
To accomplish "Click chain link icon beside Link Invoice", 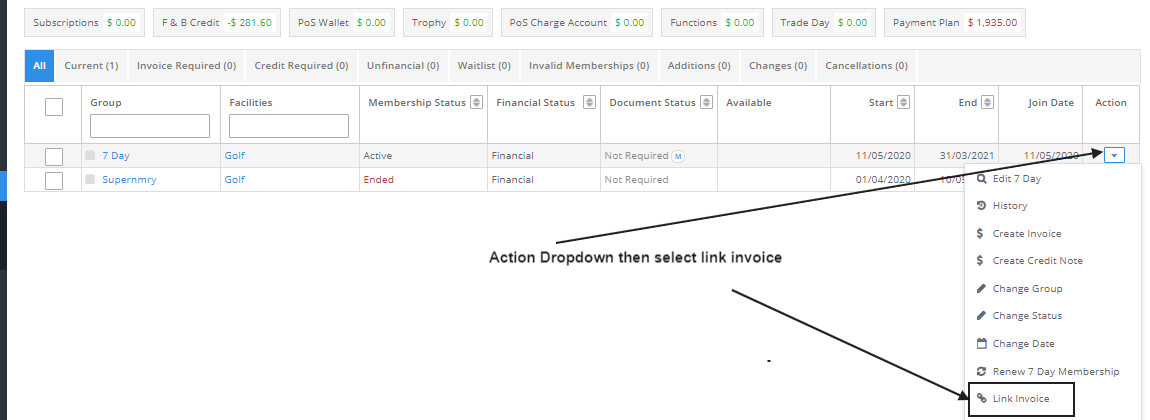I will 982,399.
